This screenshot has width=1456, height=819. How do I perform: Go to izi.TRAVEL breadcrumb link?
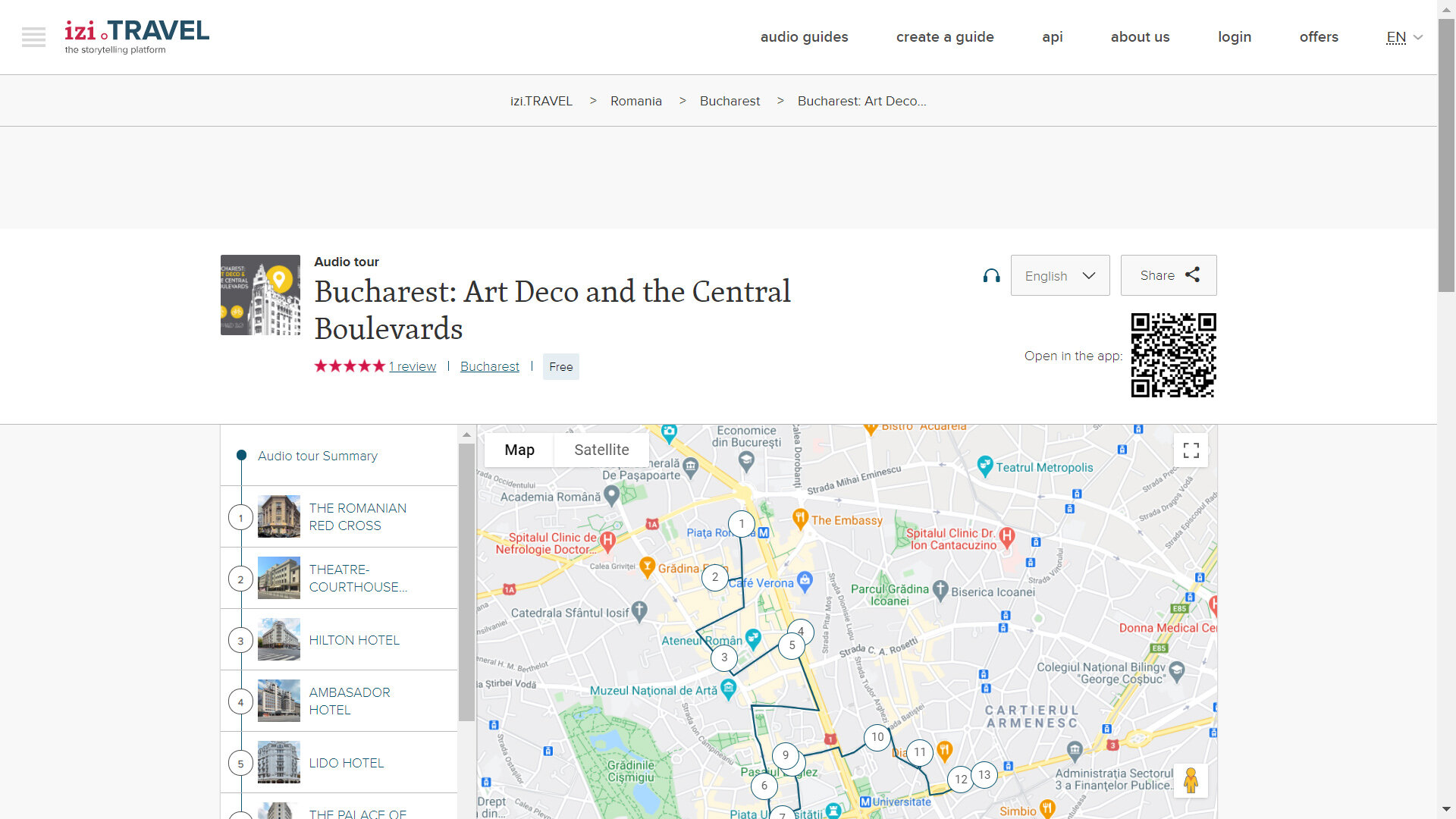pos(541,101)
